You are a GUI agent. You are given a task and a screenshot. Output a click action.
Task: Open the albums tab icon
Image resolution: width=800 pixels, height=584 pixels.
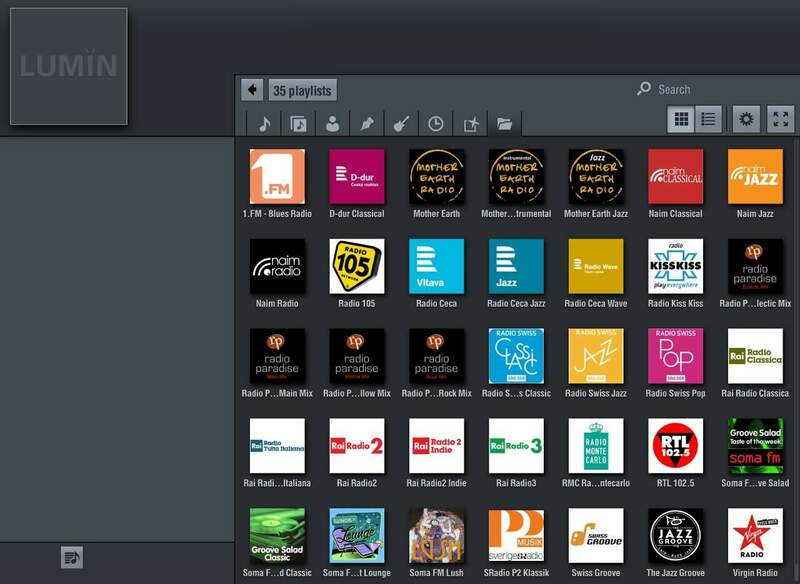tap(298, 123)
